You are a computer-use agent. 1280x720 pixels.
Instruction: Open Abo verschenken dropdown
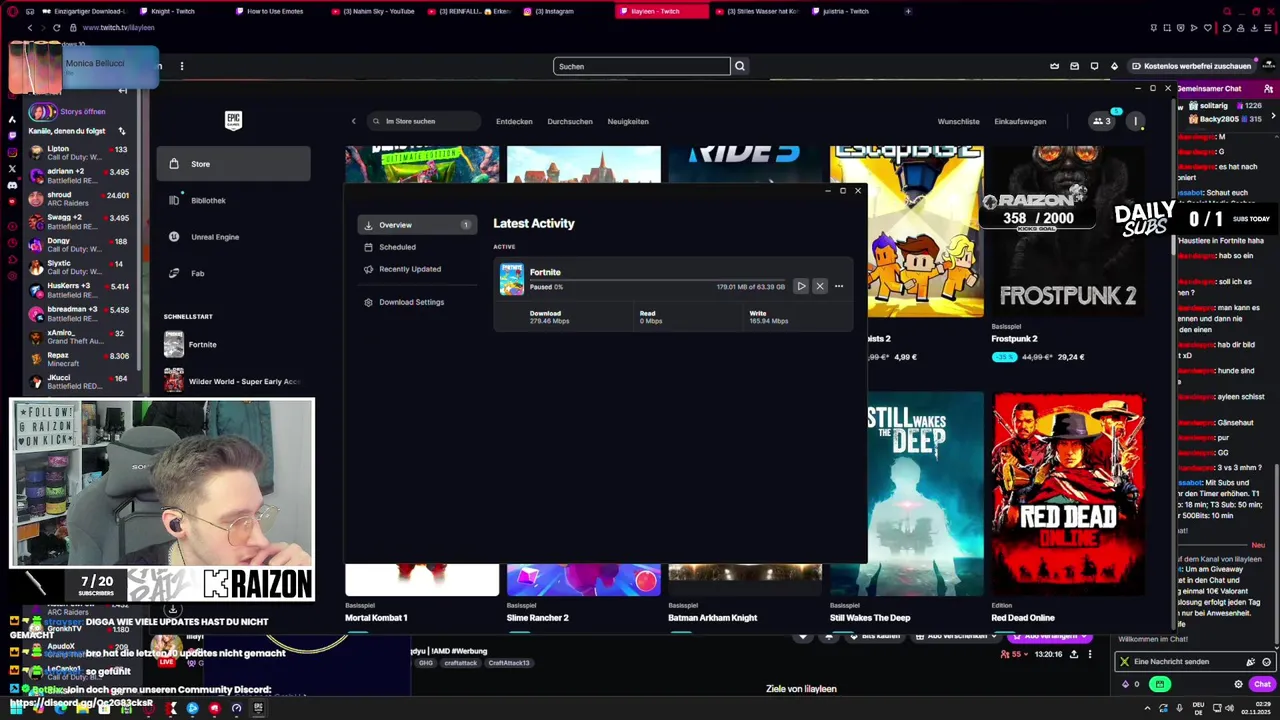958,636
